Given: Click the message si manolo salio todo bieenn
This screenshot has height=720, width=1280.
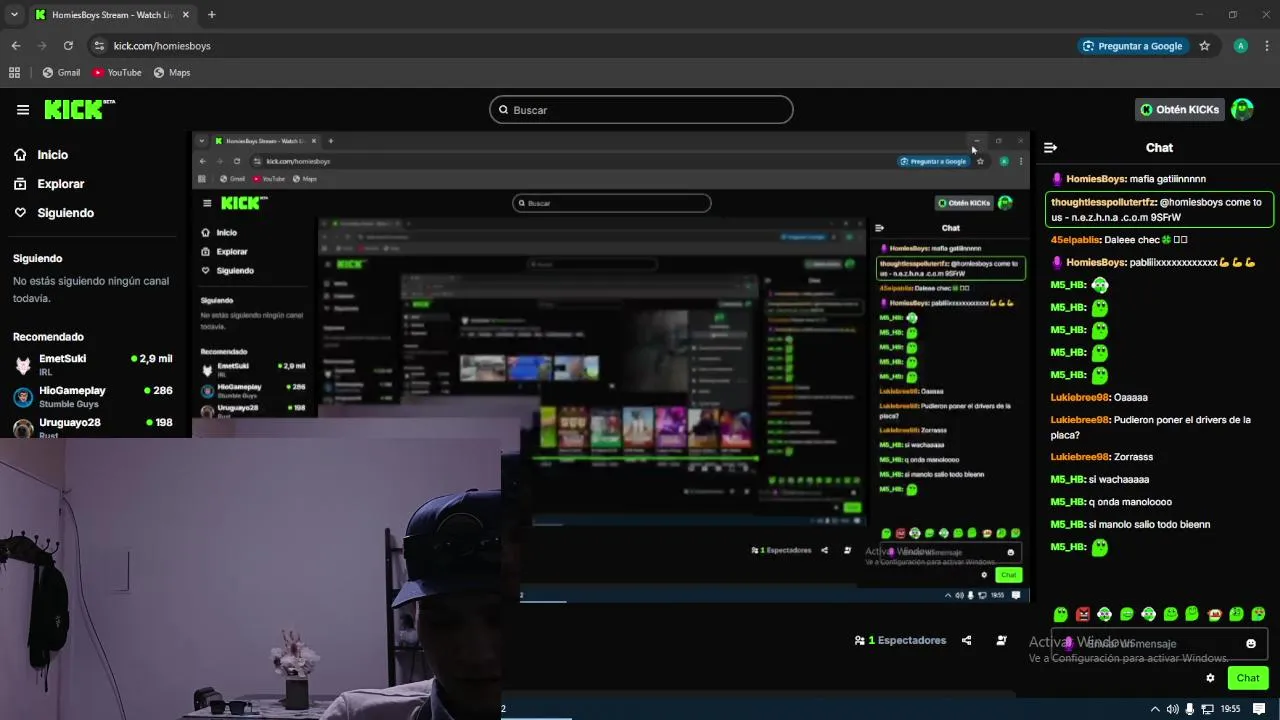Looking at the screenshot, I should coord(1149,524).
